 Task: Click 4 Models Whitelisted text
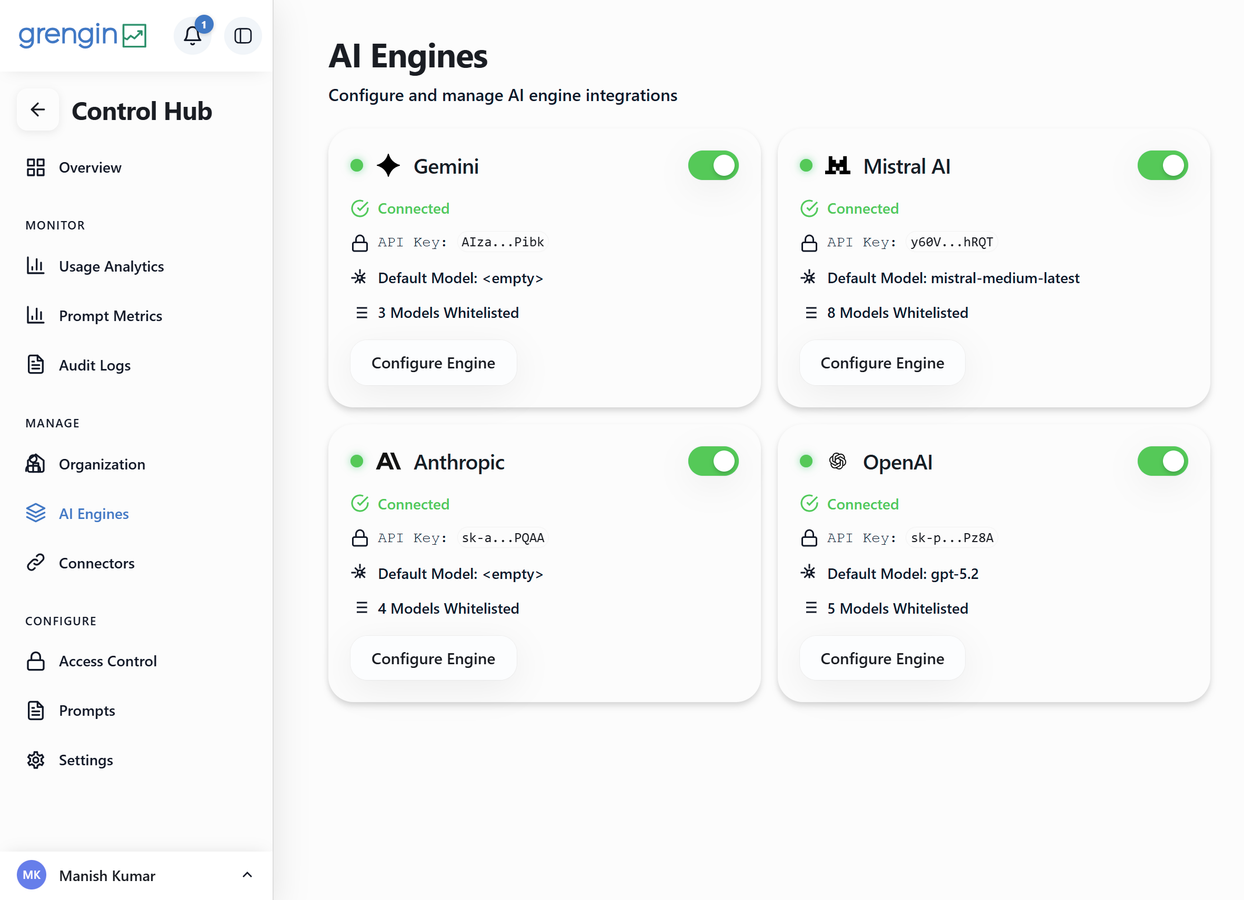coord(448,609)
